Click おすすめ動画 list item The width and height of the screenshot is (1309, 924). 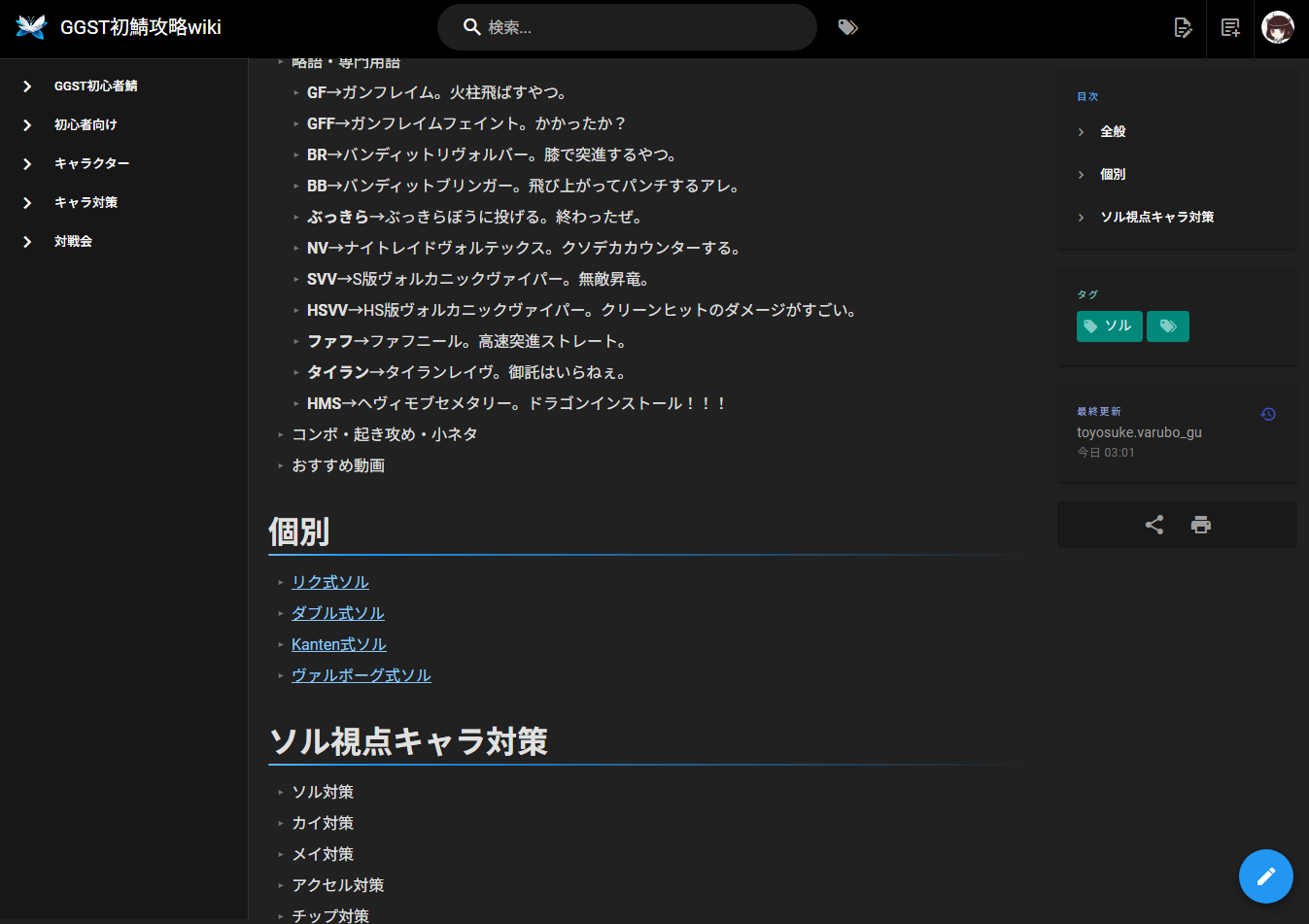tap(338, 465)
